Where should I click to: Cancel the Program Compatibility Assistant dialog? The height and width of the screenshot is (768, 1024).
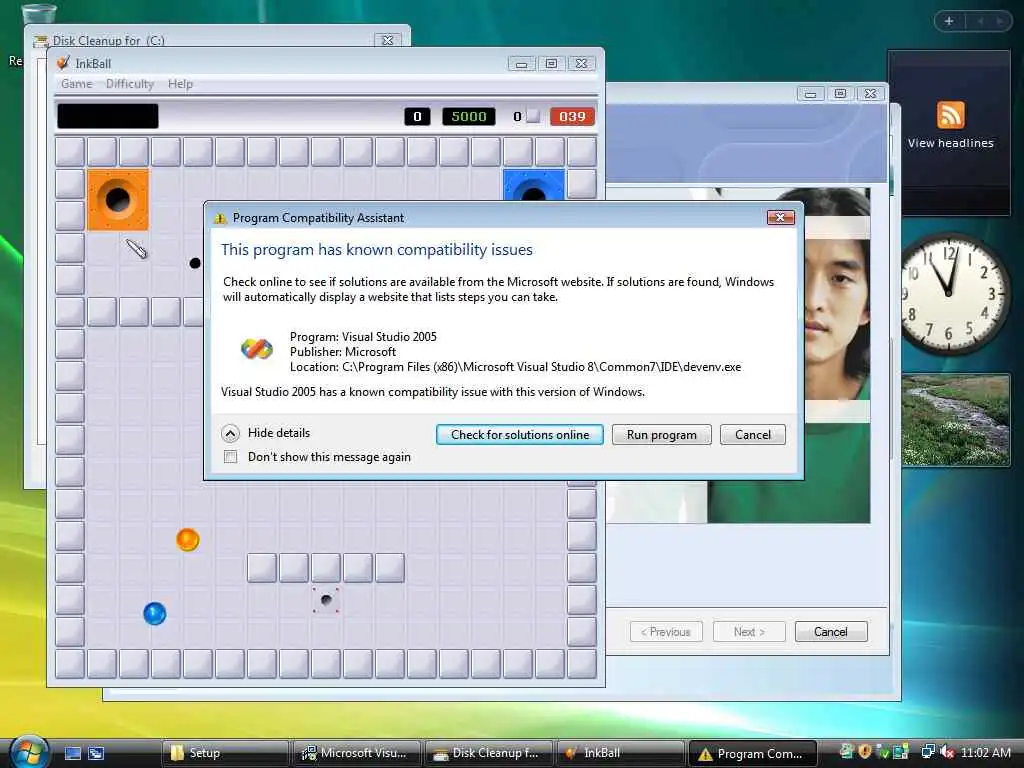[x=752, y=435]
